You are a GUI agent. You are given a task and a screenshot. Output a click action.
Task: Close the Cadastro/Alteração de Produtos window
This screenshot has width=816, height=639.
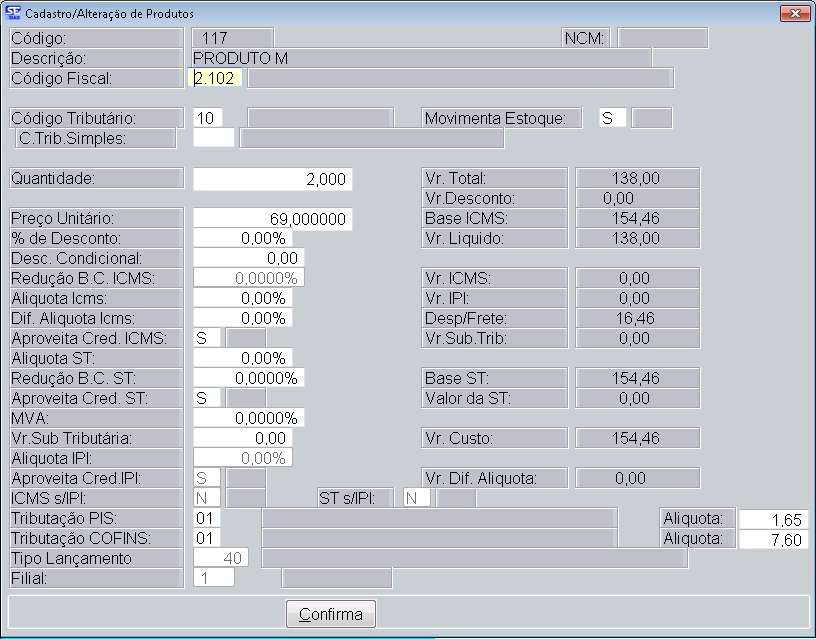point(794,13)
